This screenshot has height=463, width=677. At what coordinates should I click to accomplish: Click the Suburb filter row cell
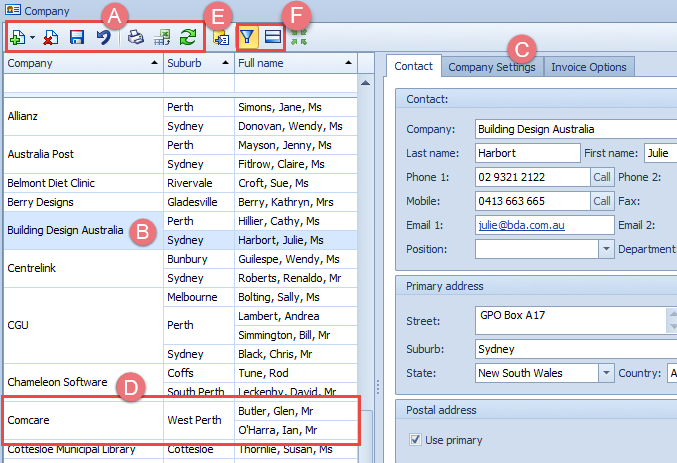199,83
